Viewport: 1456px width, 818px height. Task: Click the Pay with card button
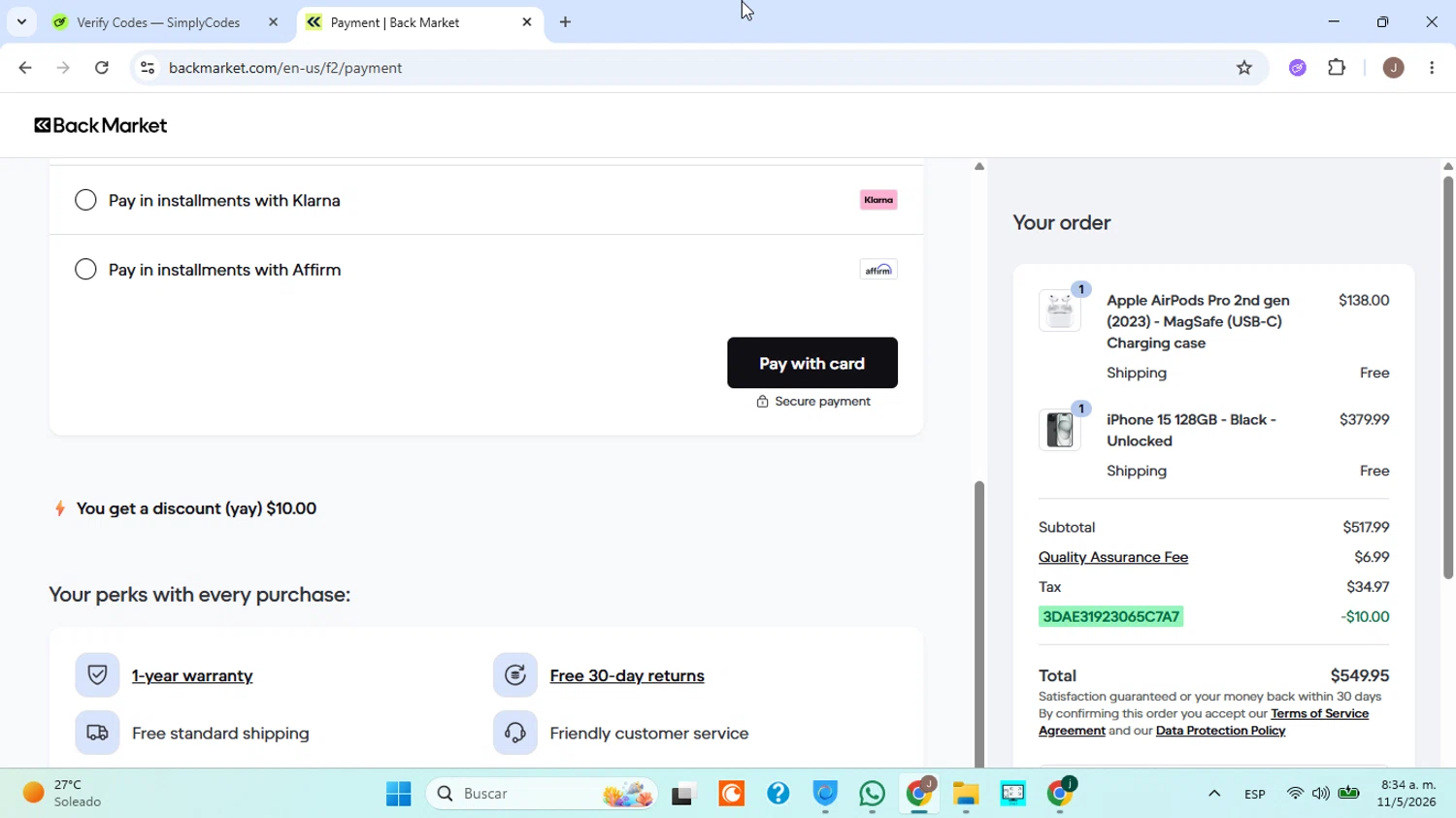tap(812, 363)
